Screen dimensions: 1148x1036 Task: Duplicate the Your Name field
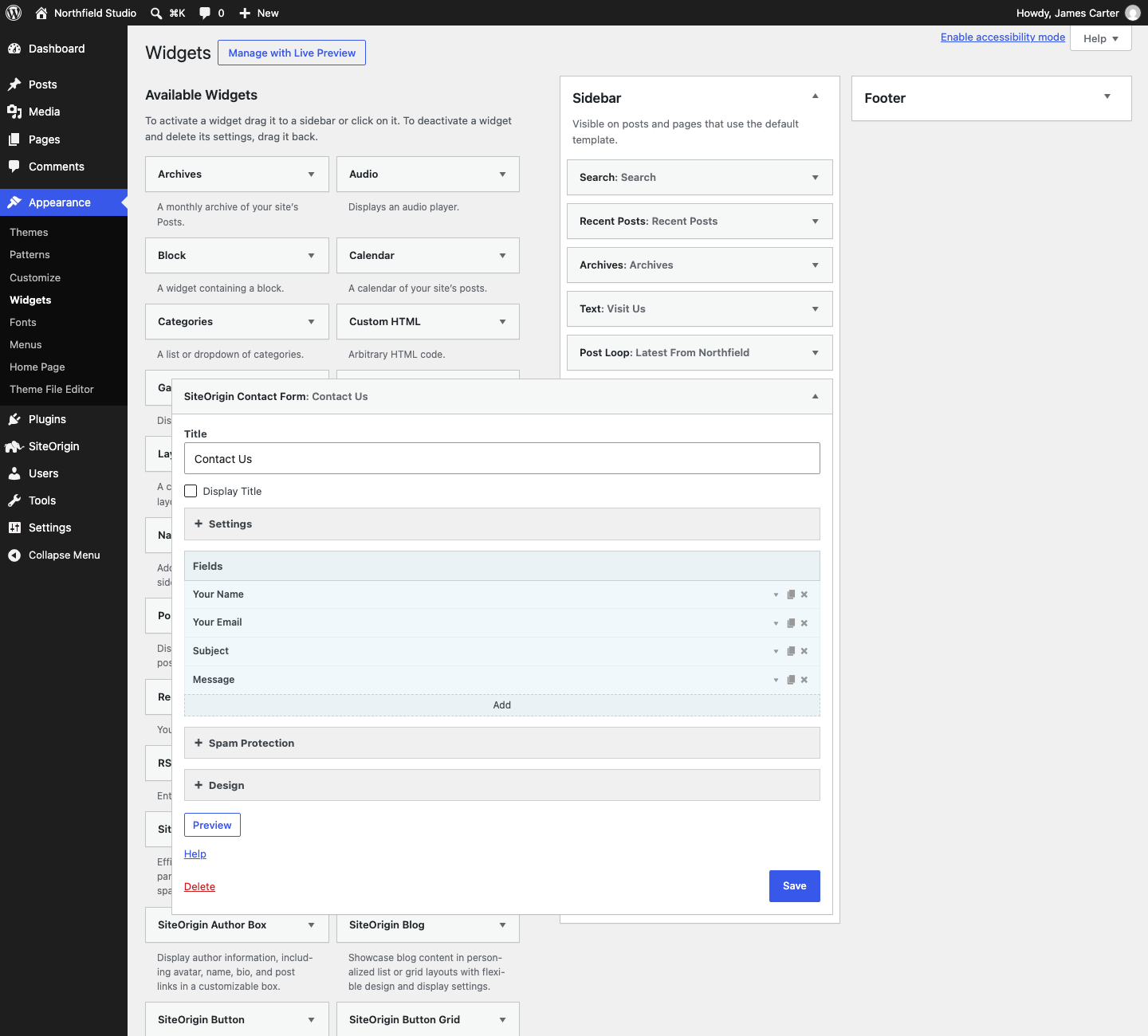click(x=791, y=595)
